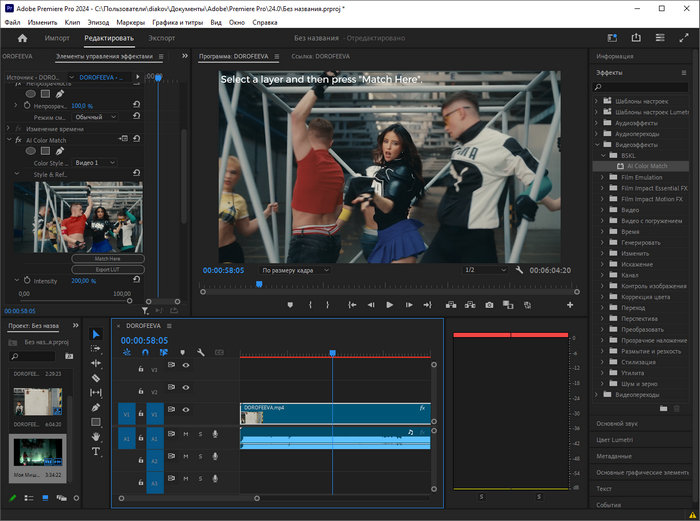Screen dimensions: 700x521
Task: Select the Rectangle shape tool
Action: pos(96,422)
